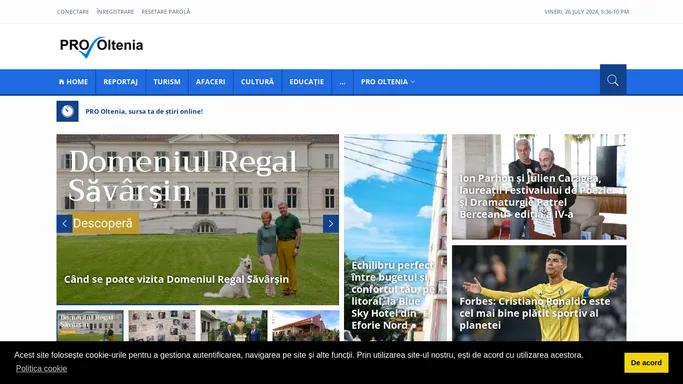This screenshot has width=683, height=384.
Task: Click the yellow Descoperă button
Action: tap(103, 223)
